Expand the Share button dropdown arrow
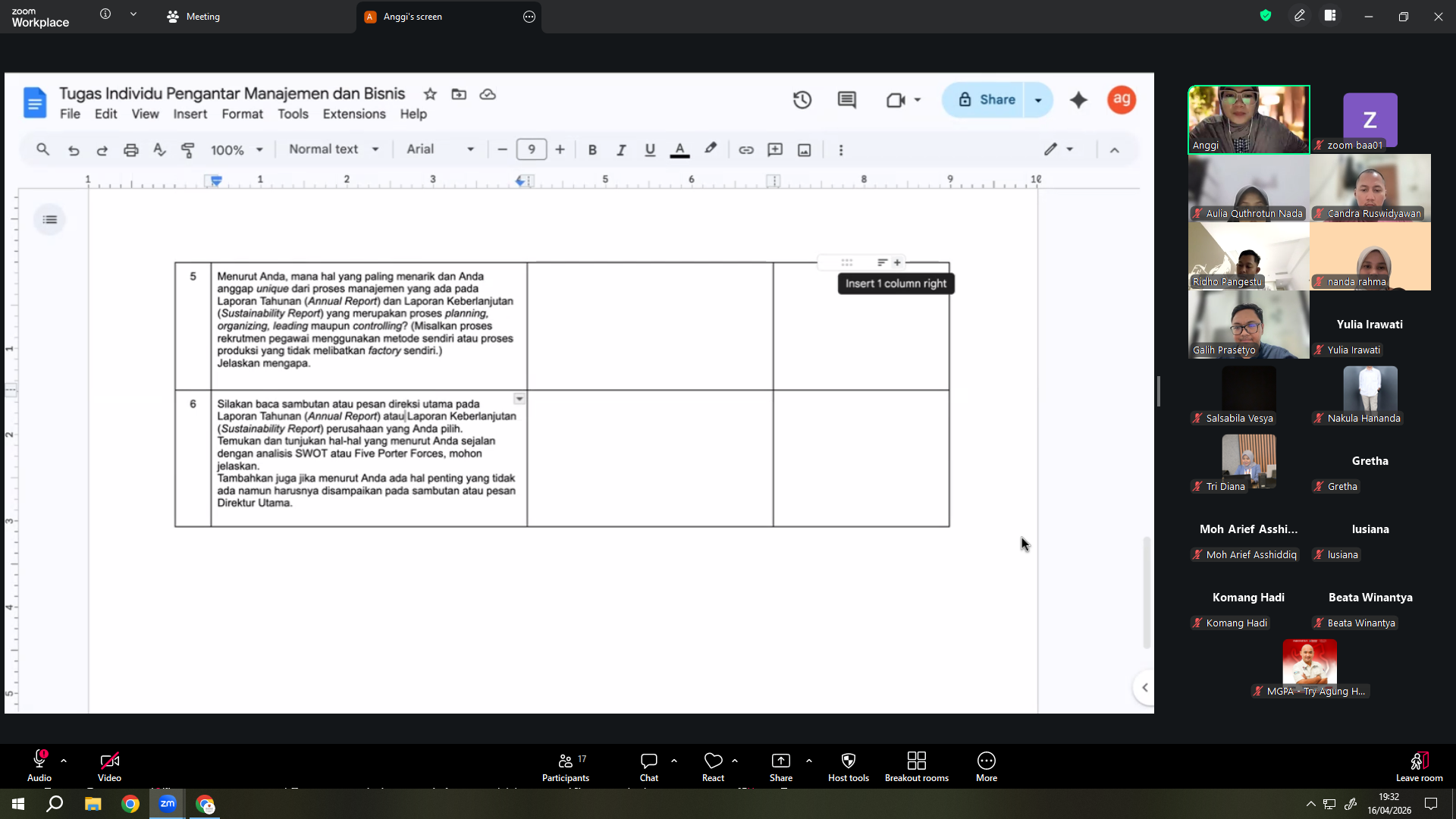 coord(1038,100)
